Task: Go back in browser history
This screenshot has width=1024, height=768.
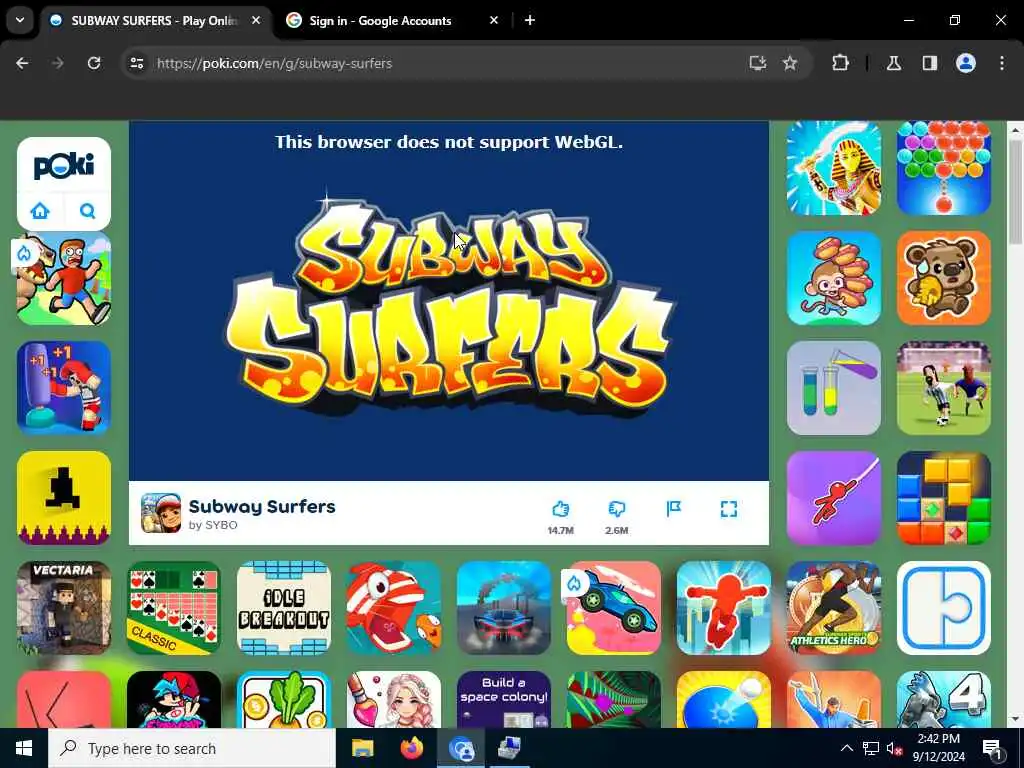Action: [x=22, y=63]
